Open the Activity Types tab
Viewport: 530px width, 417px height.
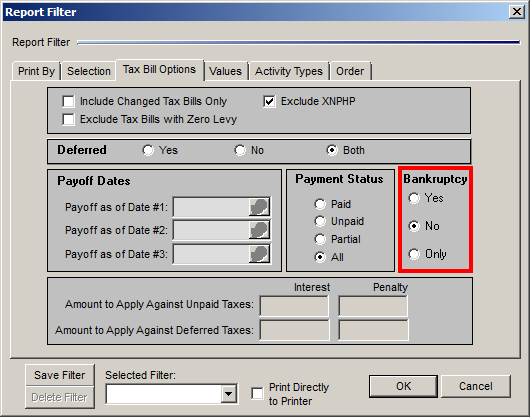point(289,71)
